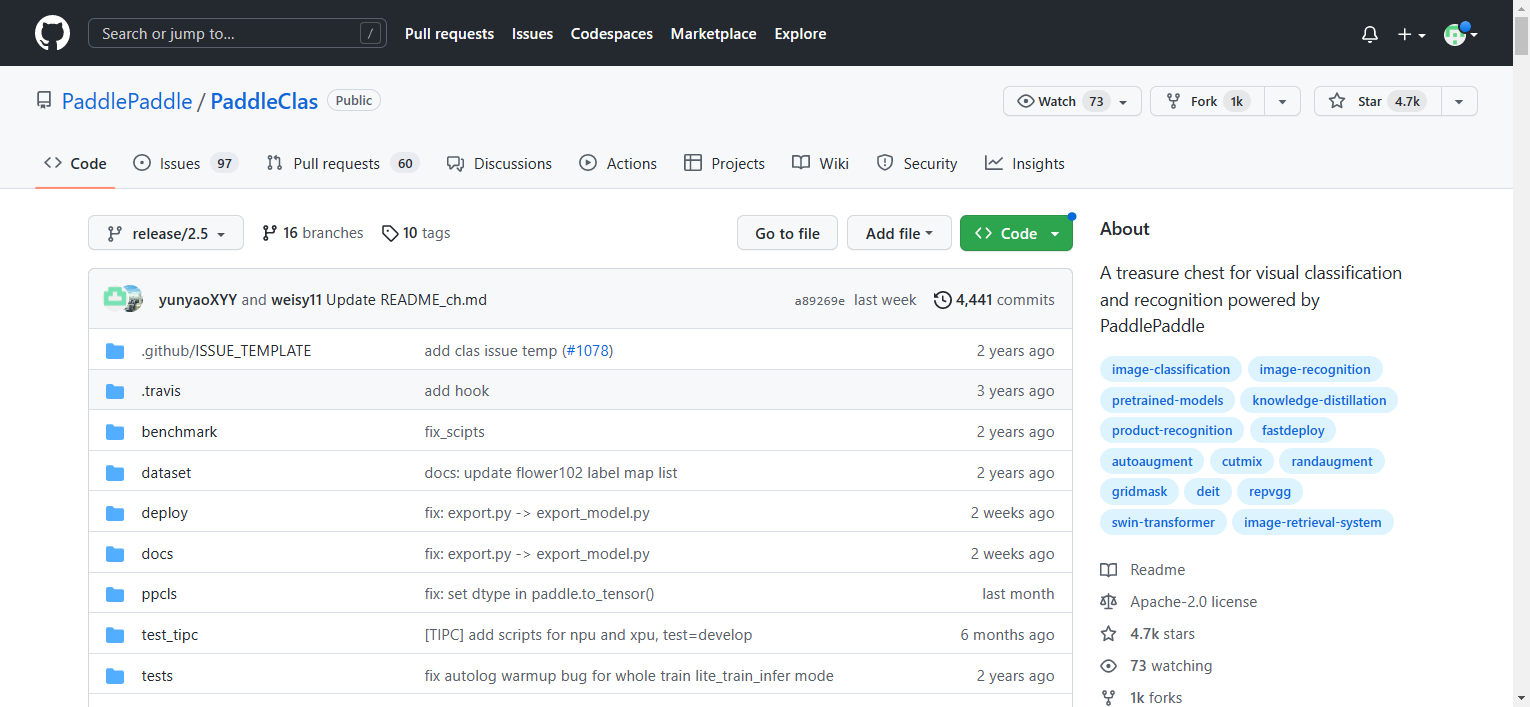Open the notifications bell
1530x707 pixels.
1370,34
